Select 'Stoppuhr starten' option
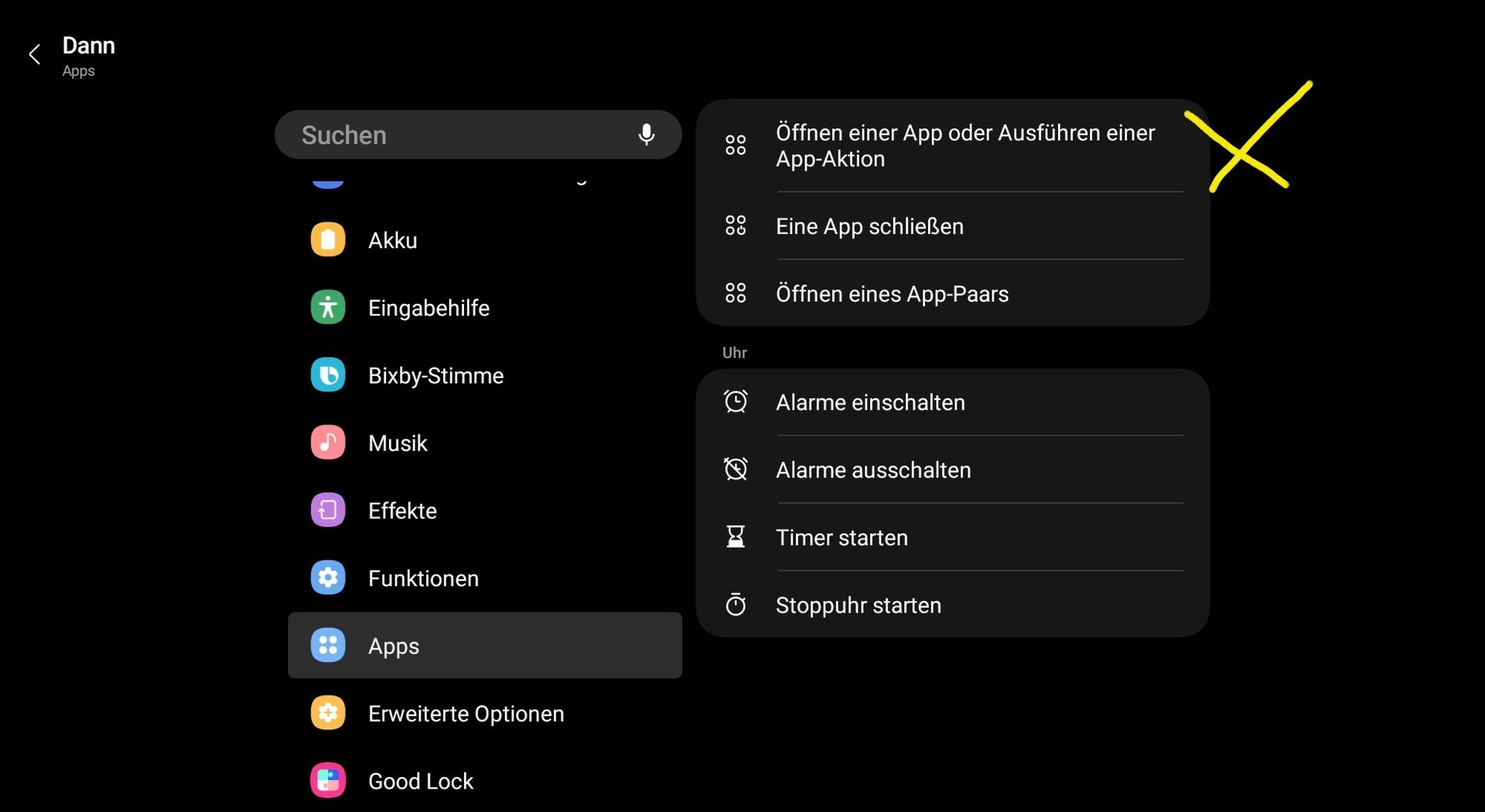 [x=953, y=605]
